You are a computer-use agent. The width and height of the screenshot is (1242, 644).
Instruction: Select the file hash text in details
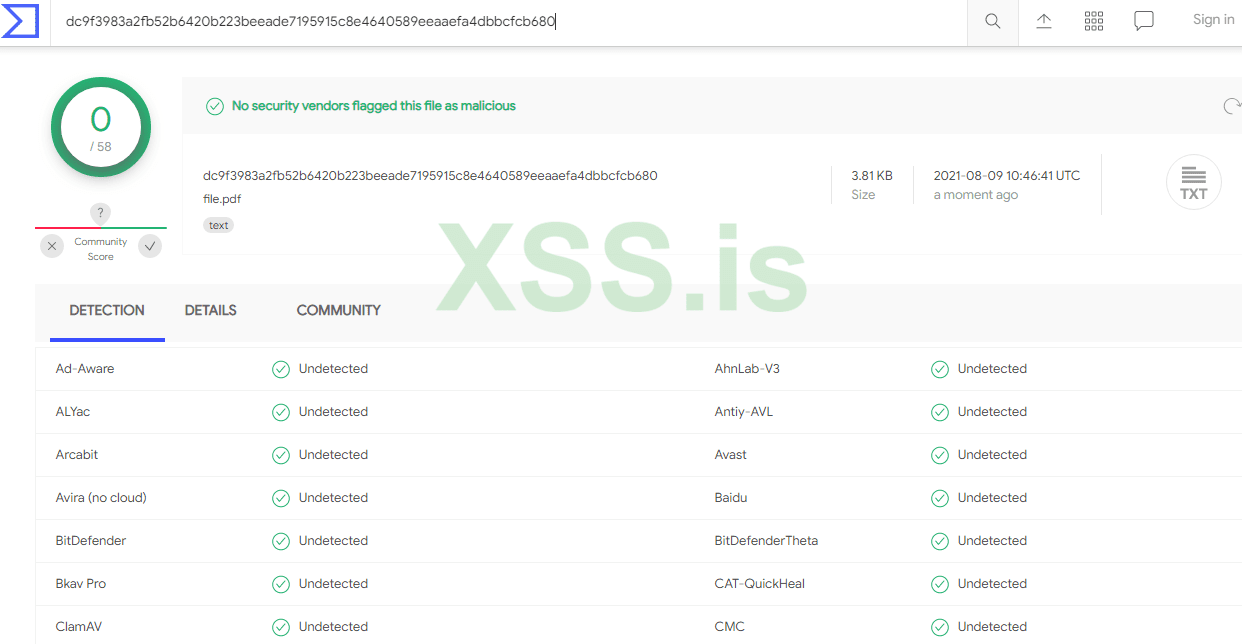(x=430, y=176)
